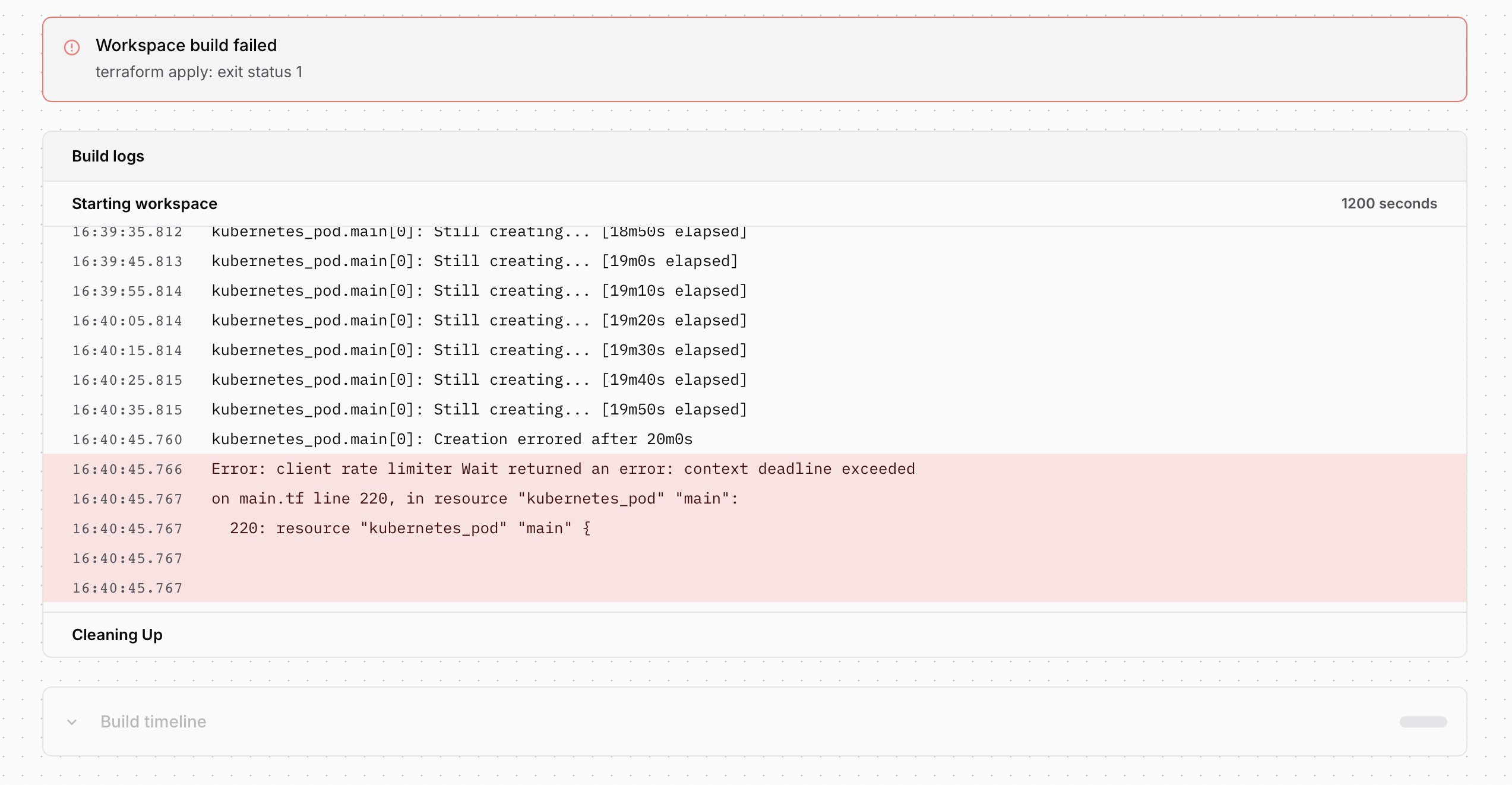Click the Starting workspace stage header
Viewport: 1512px width, 785px height.
[144, 204]
